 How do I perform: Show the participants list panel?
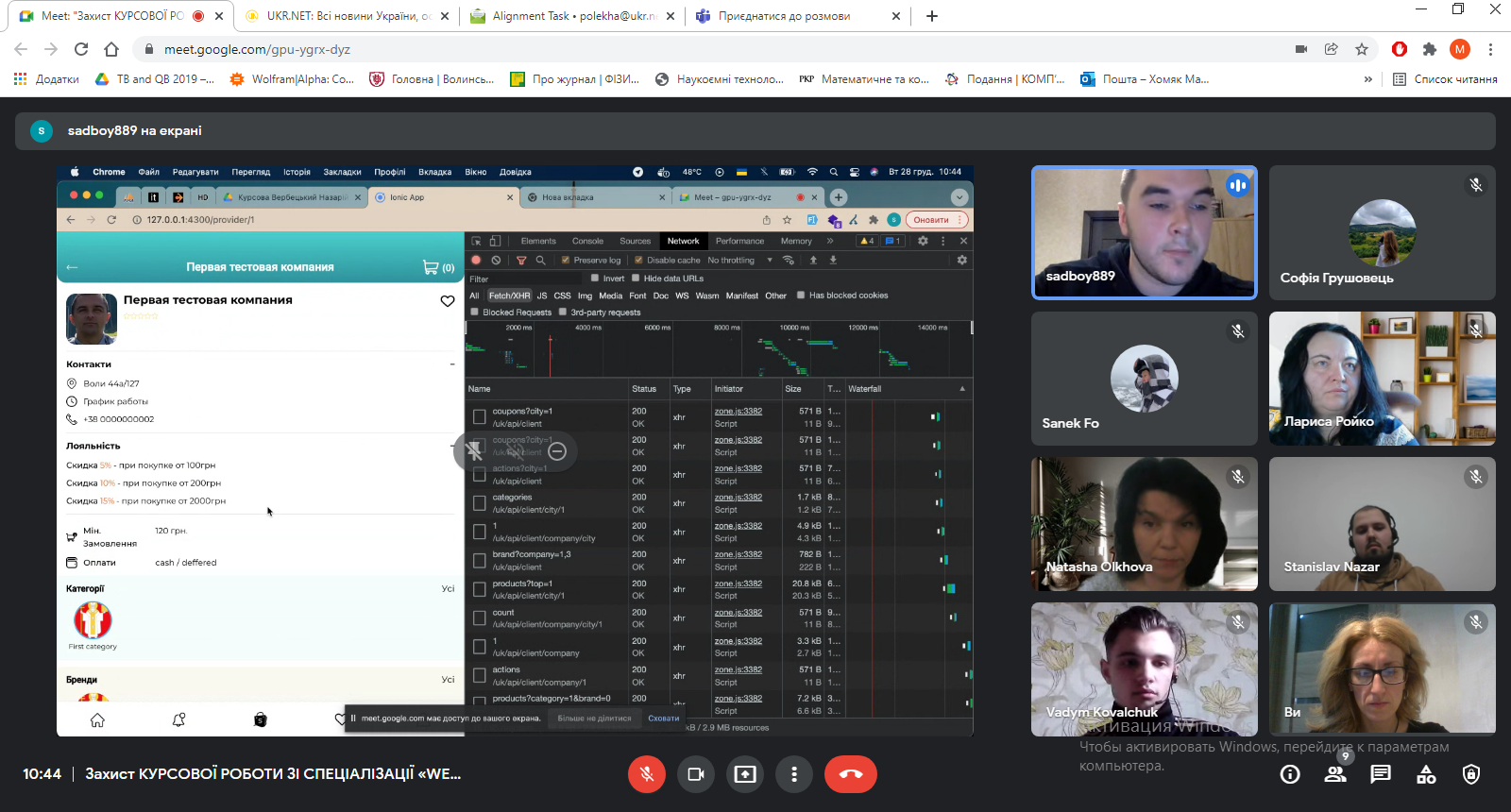pos(1335,774)
